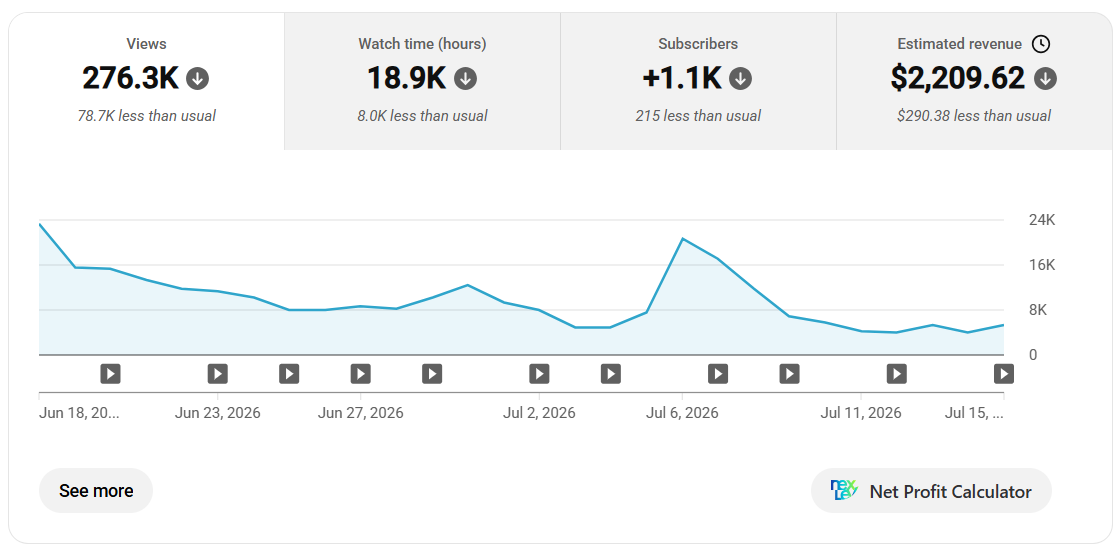
Task: Click the down-arrow icon beside $2,209.62
Action: click(x=1045, y=78)
